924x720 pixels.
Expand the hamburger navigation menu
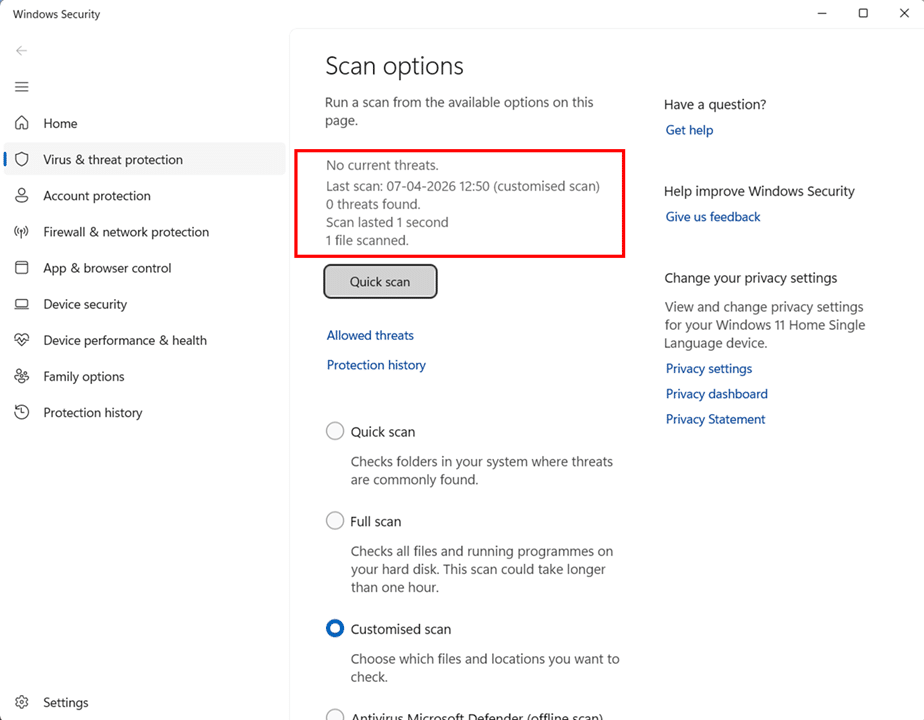pyautogui.click(x=22, y=87)
